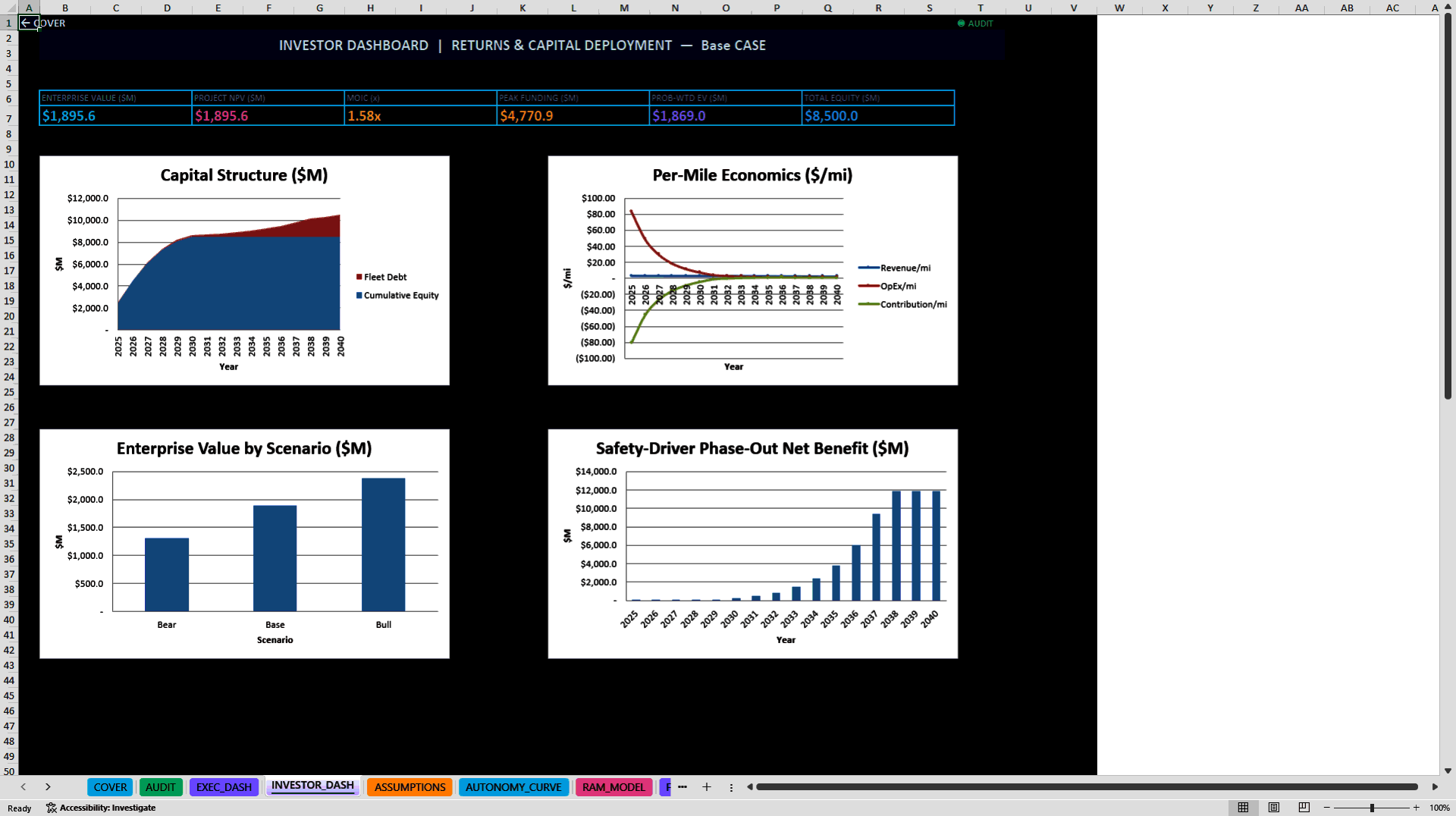
Task: Add a new sheet with plus icon
Action: click(x=707, y=787)
